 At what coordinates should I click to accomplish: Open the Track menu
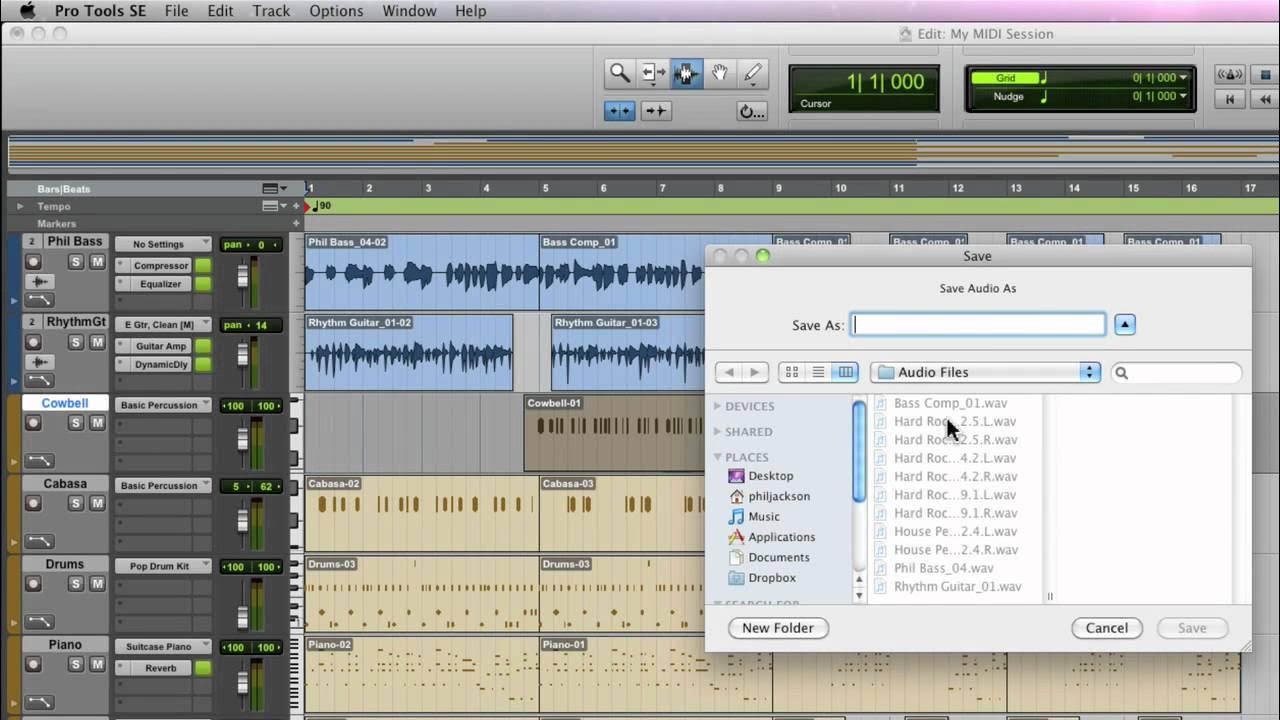[x=271, y=11]
